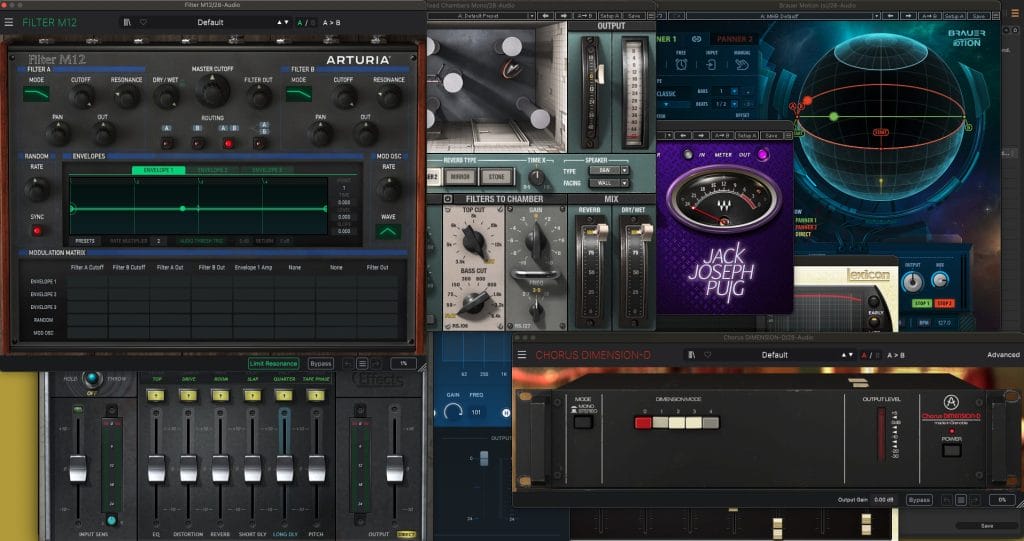Select Dimension Mode 0 red button

tap(643, 423)
